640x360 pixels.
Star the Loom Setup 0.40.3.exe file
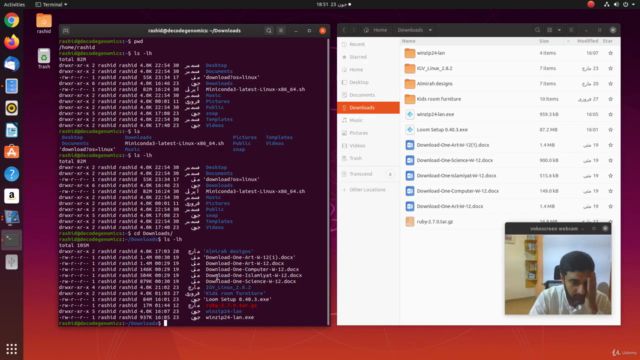point(610,129)
